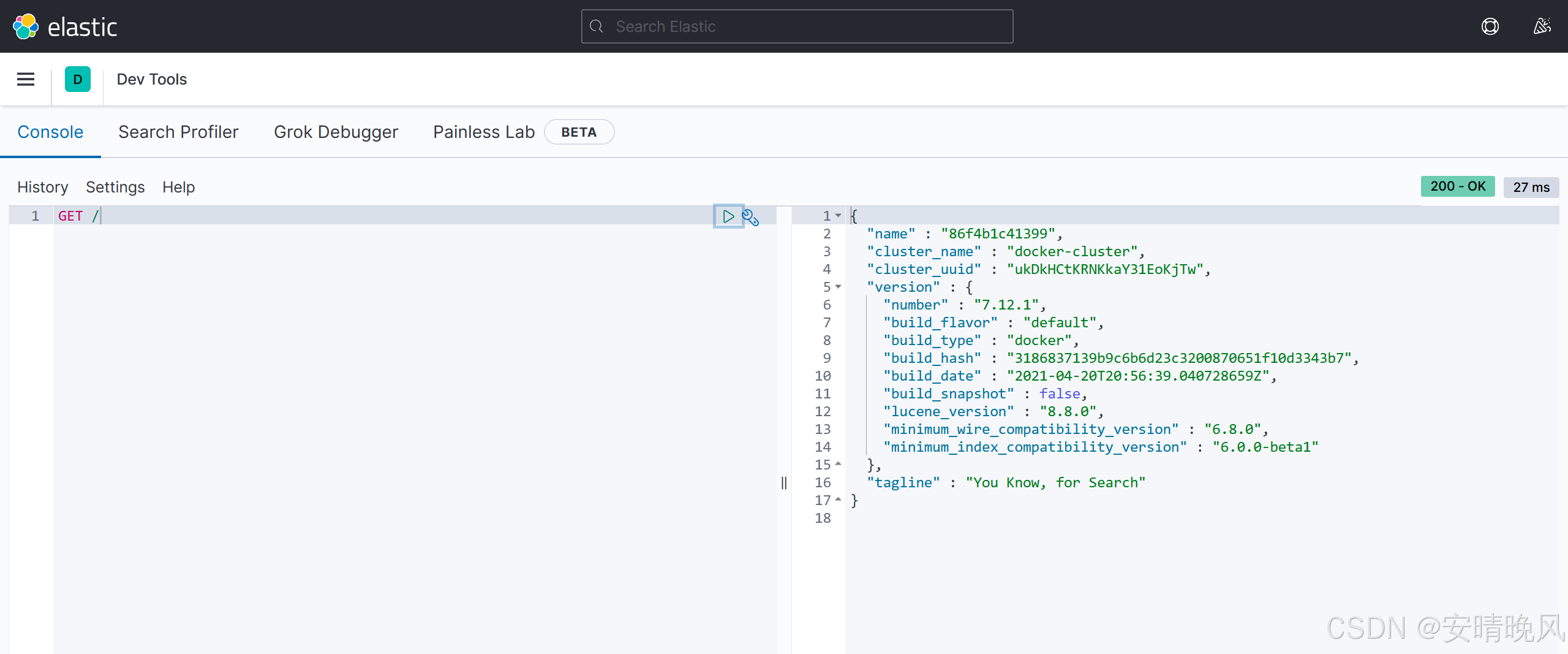The height and width of the screenshot is (654, 1568).
Task: Collapse the root JSON object on line 1
Action: pyautogui.click(x=839, y=216)
